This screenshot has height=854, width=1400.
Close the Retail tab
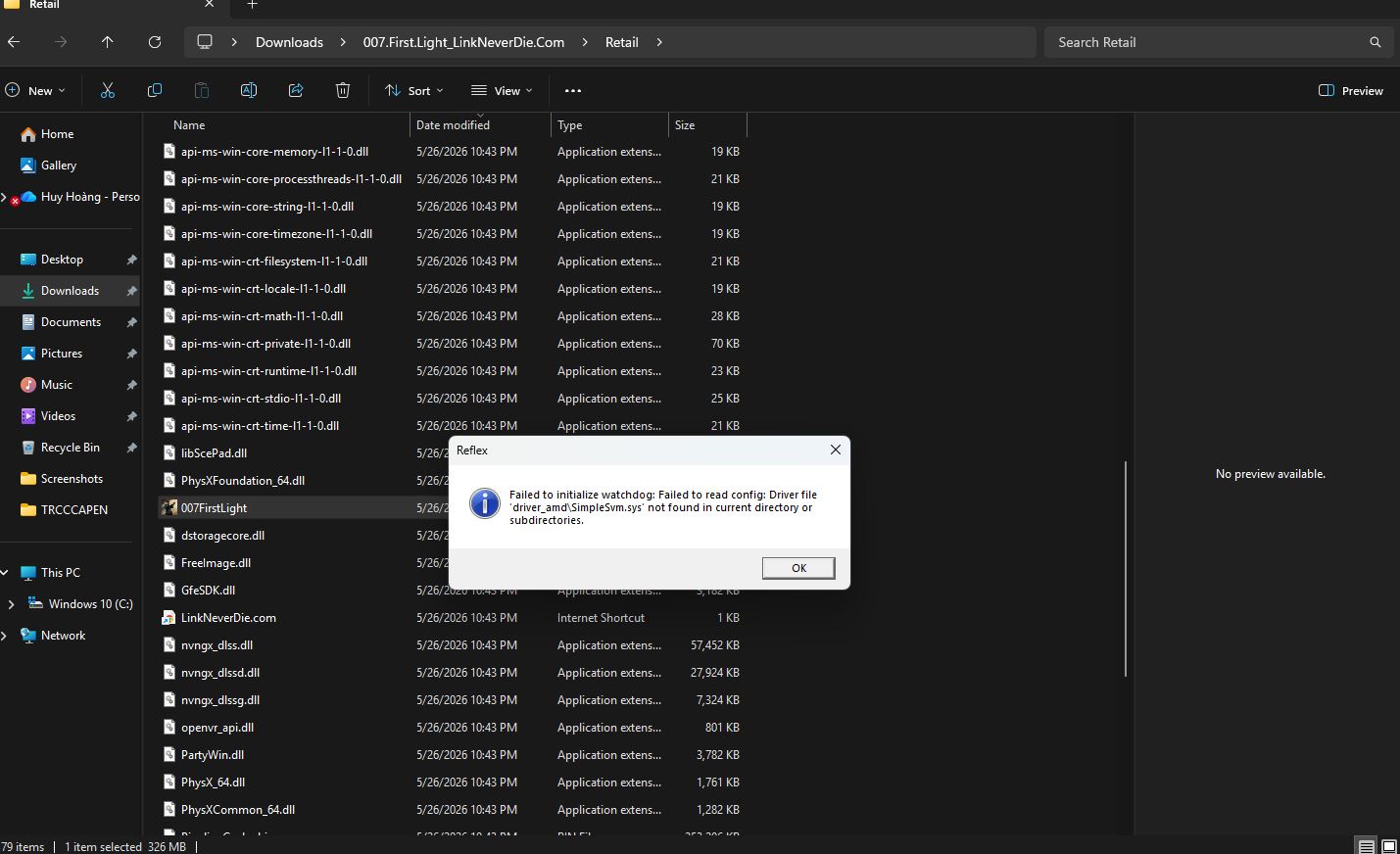tap(209, 5)
